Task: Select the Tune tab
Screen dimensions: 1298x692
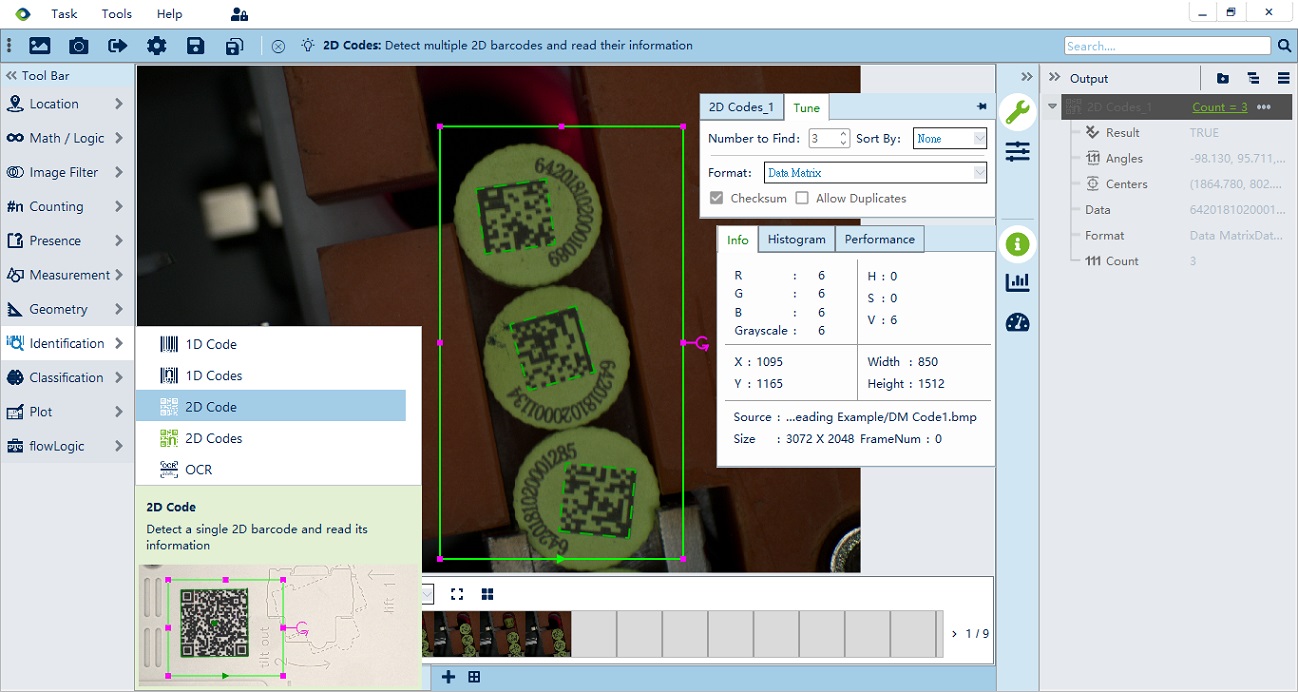Action: 806,107
